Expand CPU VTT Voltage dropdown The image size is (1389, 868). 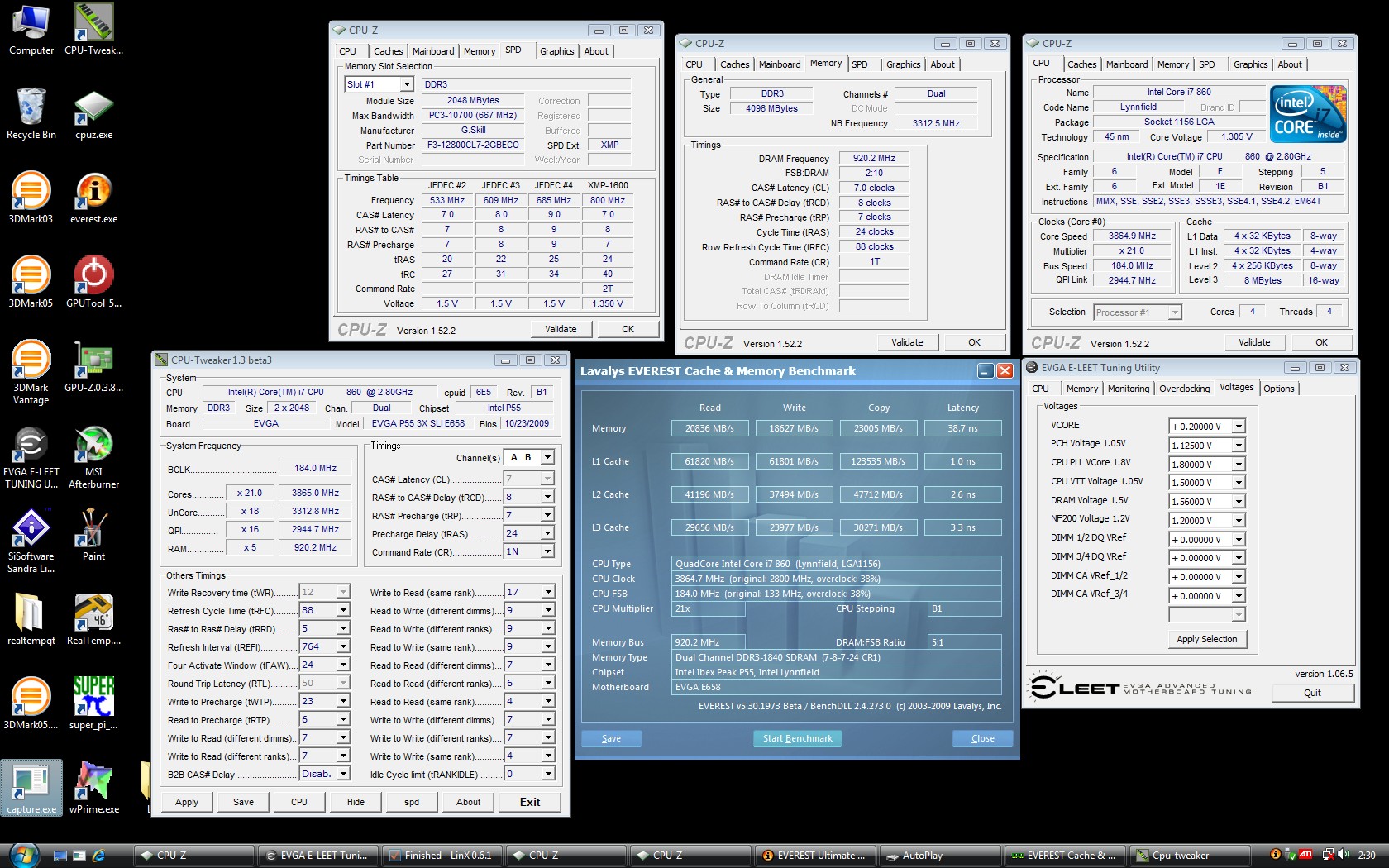1239,483
